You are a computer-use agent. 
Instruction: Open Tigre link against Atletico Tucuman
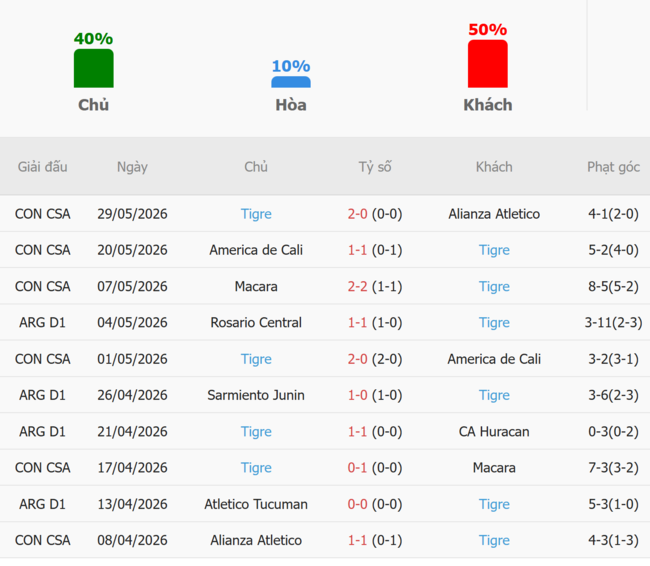(494, 504)
